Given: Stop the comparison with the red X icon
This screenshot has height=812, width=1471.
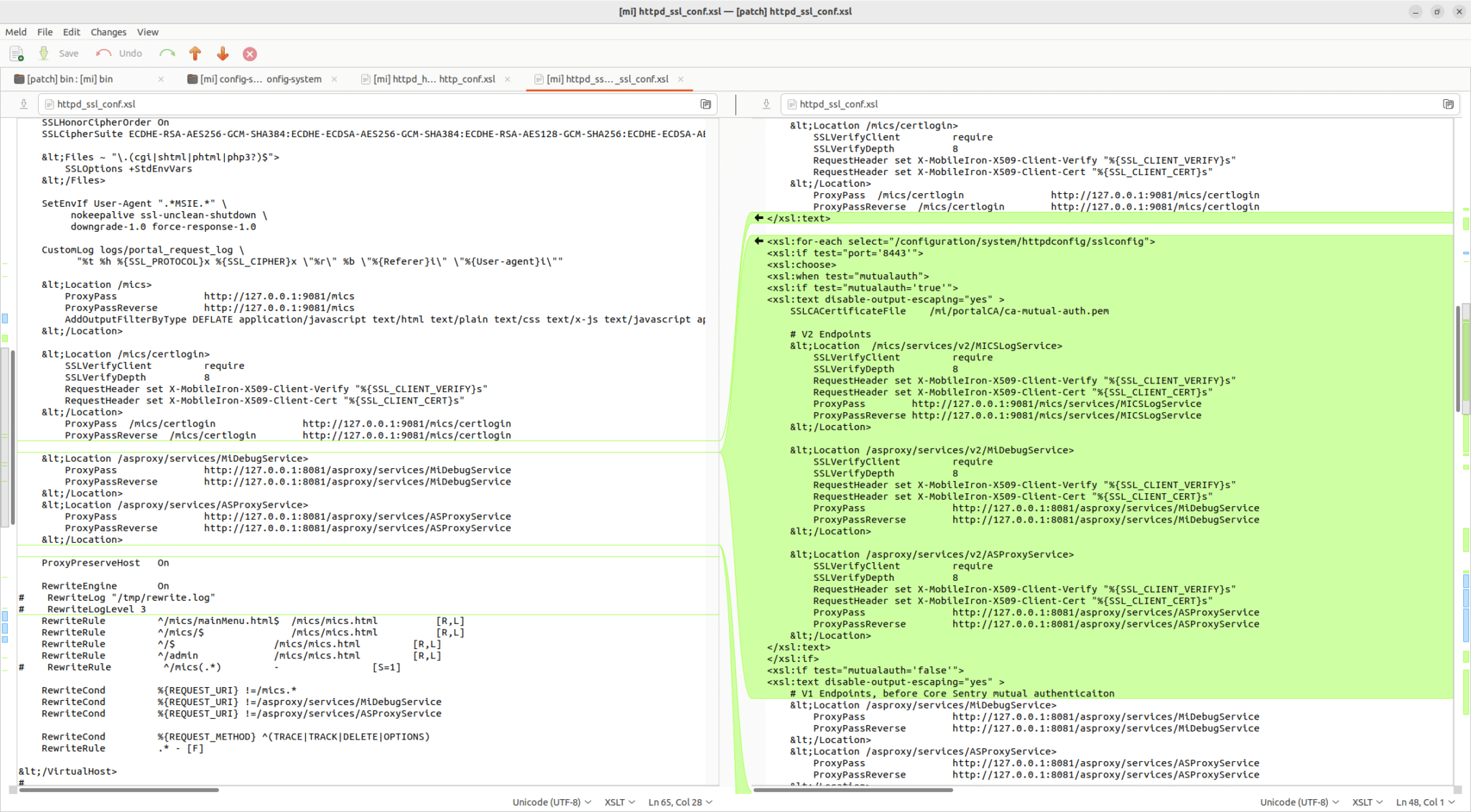Looking at the screenshot, I should [x=249, y=53].
